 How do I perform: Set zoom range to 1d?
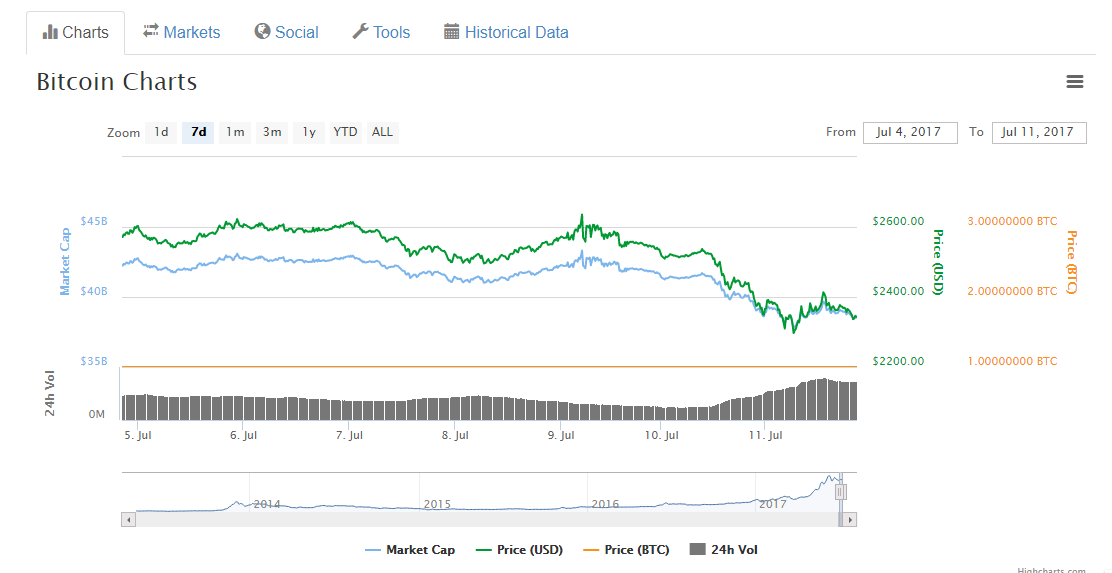(162, 133)
